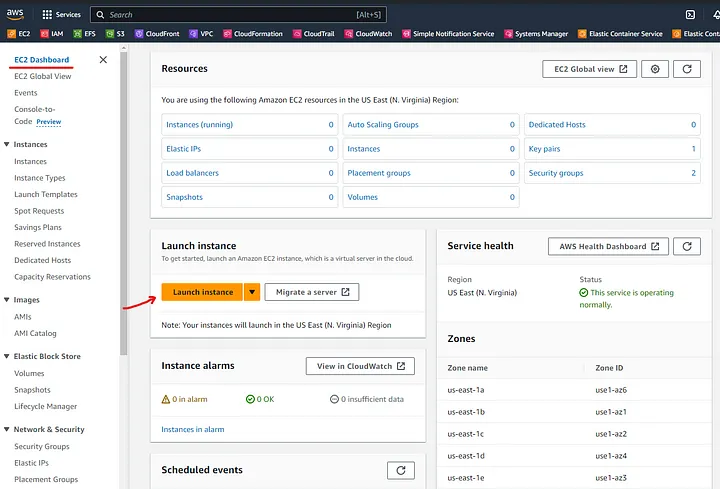Click the AWS logo home icon

point(15,14)
